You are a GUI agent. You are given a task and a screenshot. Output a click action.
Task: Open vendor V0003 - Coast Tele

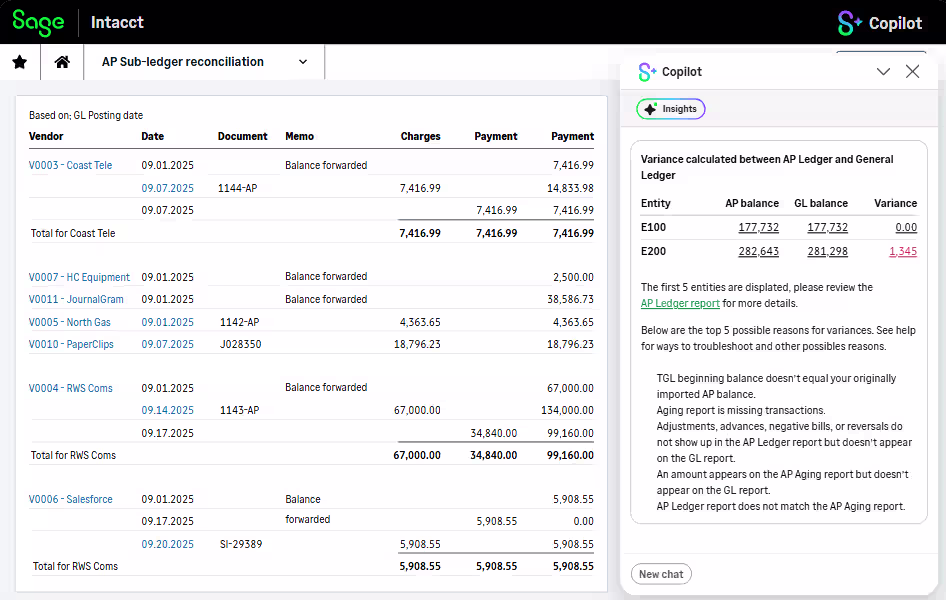point(70,165)
